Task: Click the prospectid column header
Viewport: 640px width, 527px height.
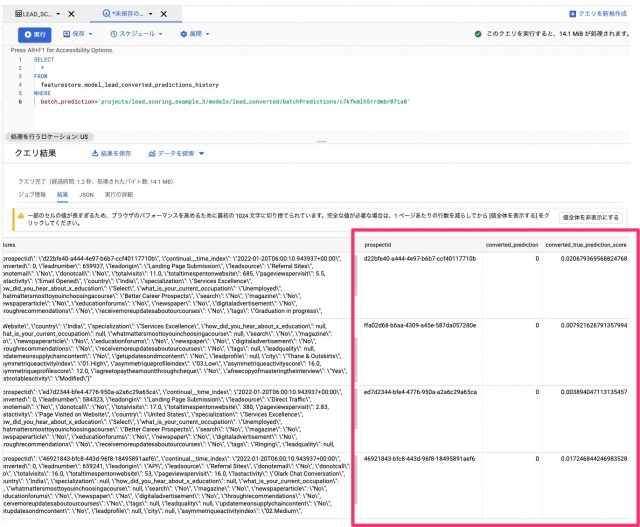Action: tap(378, 245)
